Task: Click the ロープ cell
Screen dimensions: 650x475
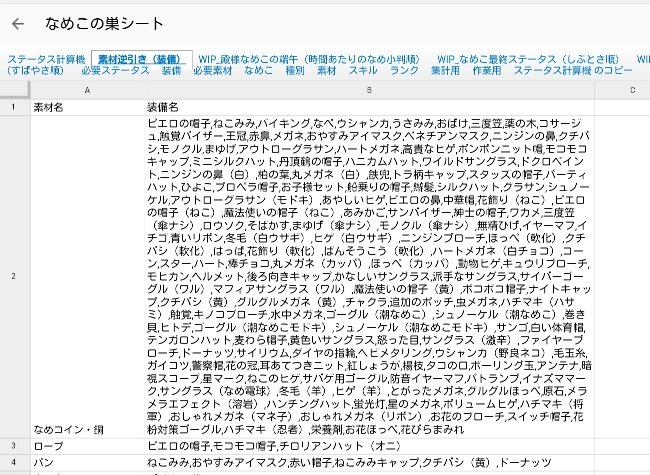Action: click(87, 446)
